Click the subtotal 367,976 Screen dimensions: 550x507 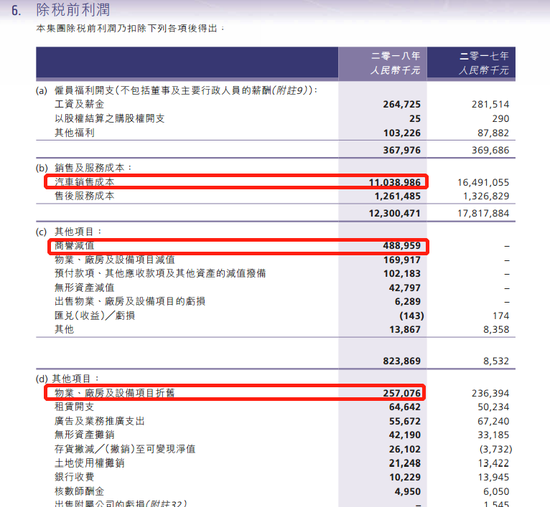pyautogui.click(x=402, y=150)
